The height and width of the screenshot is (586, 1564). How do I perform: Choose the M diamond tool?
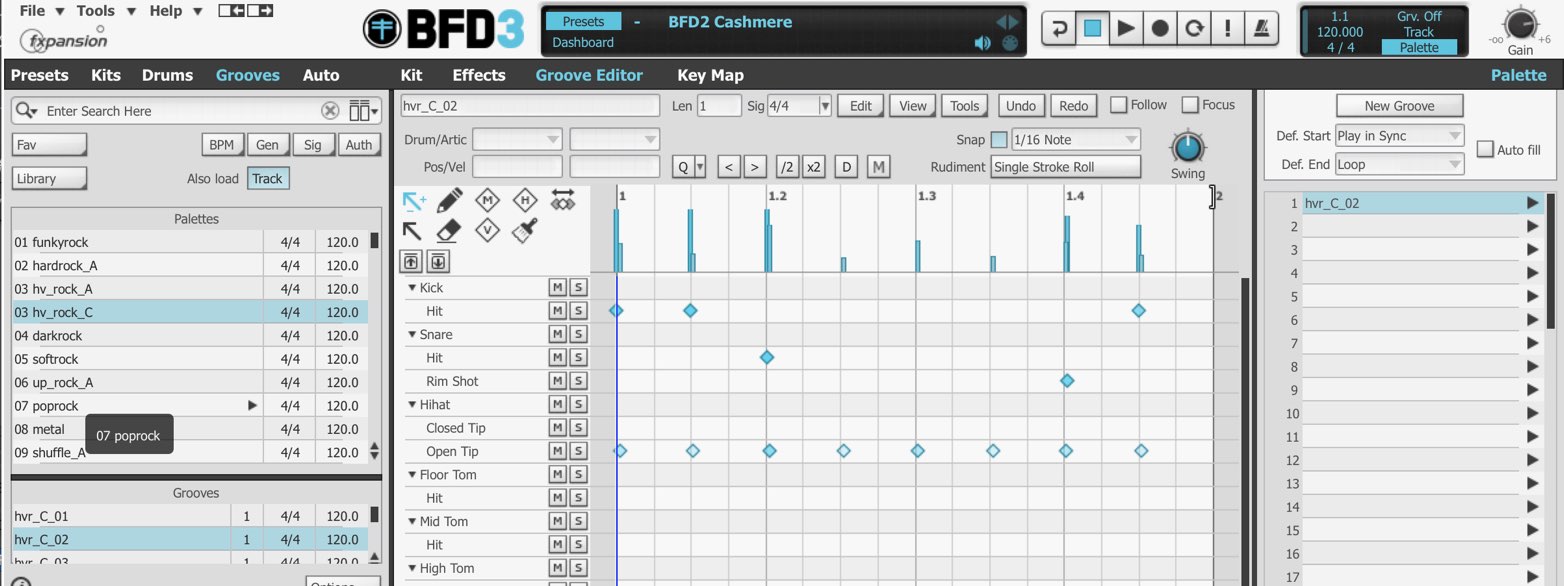(487, 201)
